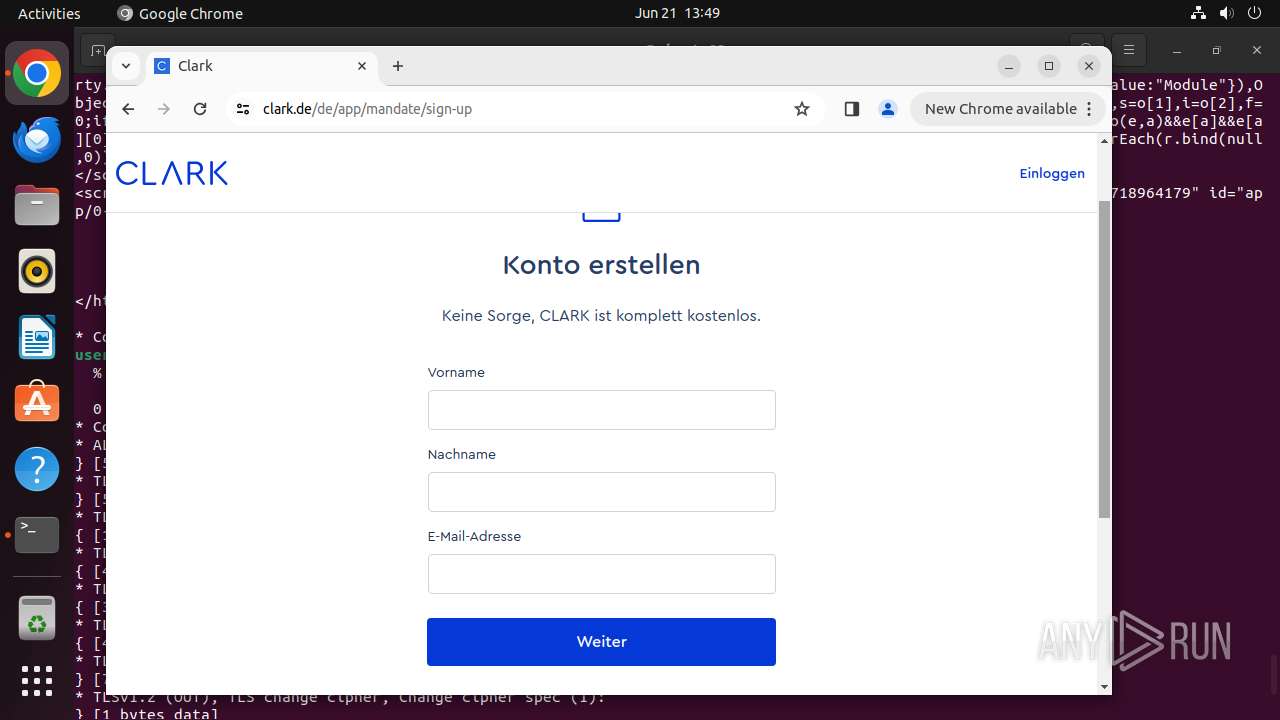1280x720 pixels.
Task: Click the Konto erstellen heading
Action: pos(601,265)
